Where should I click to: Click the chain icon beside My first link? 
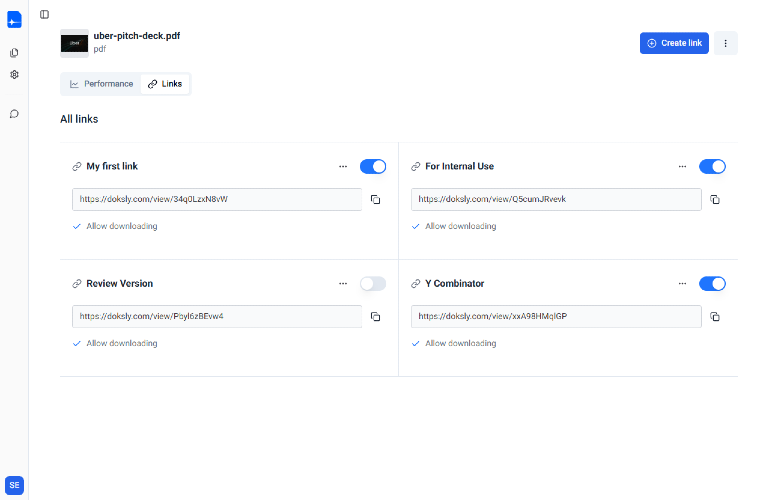point(77,167)
